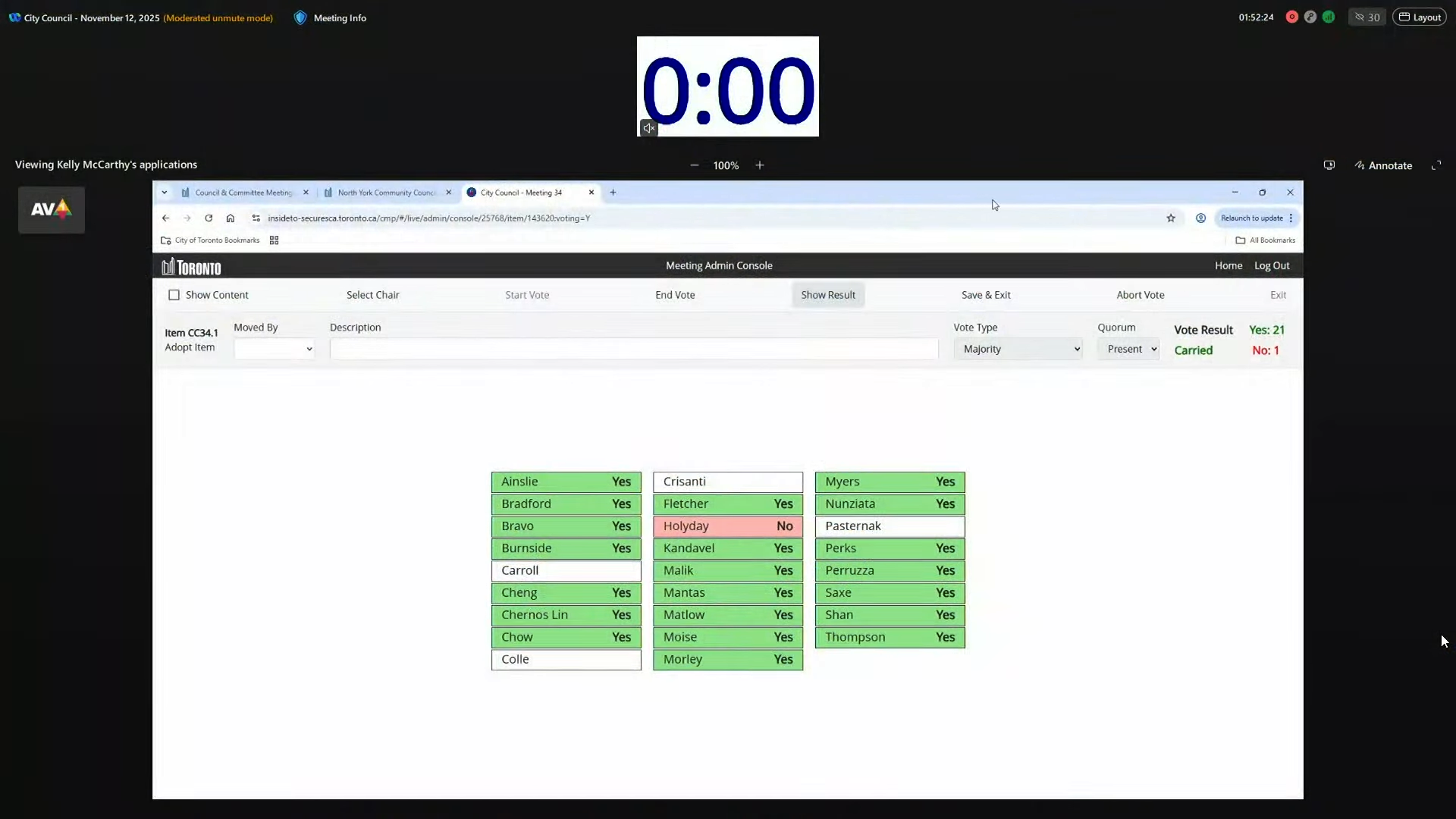Take a screenshot of the shared screen

1329,165
